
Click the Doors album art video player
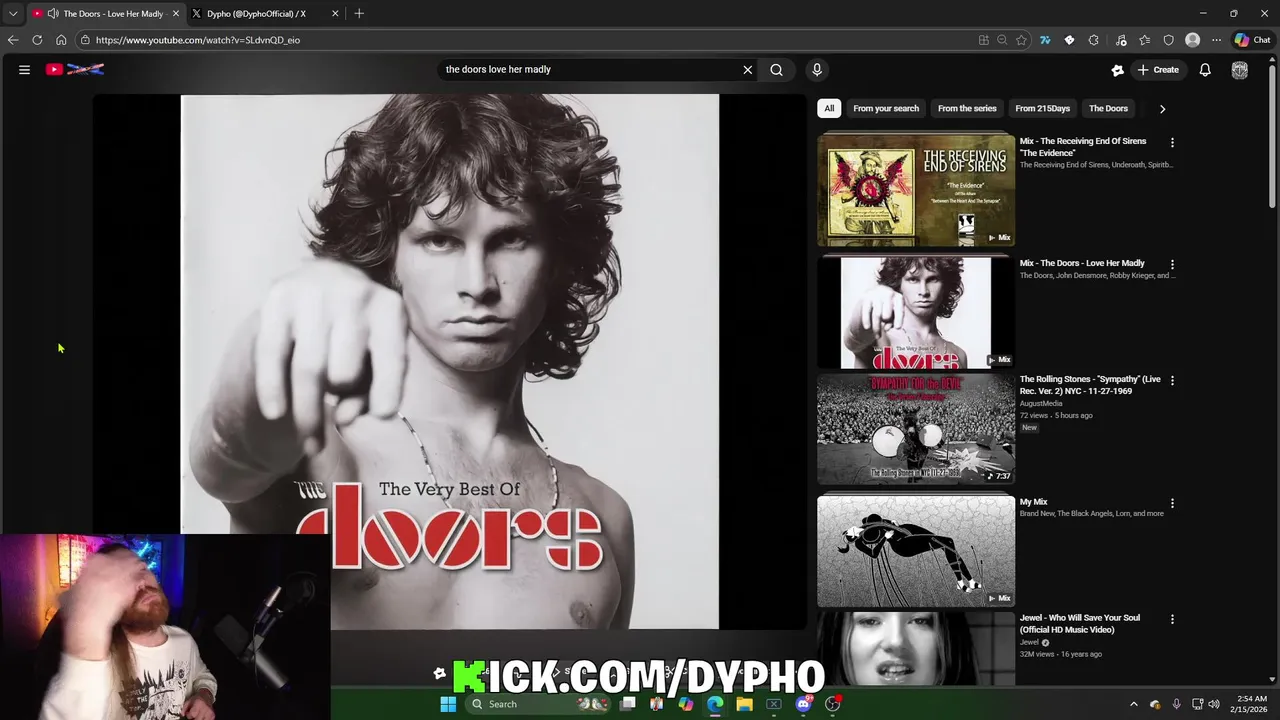[449, 362]
